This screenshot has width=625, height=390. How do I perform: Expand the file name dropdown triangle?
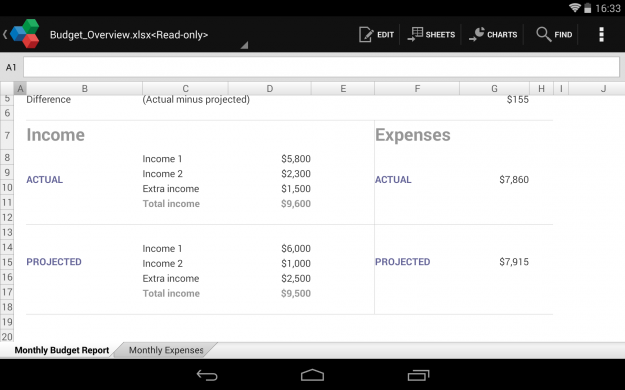[x=244, y=45]
